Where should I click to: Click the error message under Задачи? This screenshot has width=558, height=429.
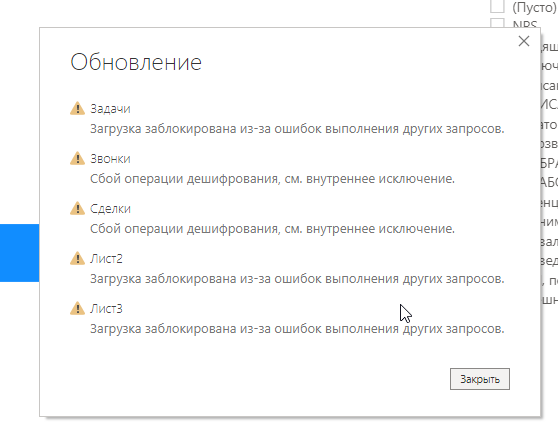(x=297, y=129)
